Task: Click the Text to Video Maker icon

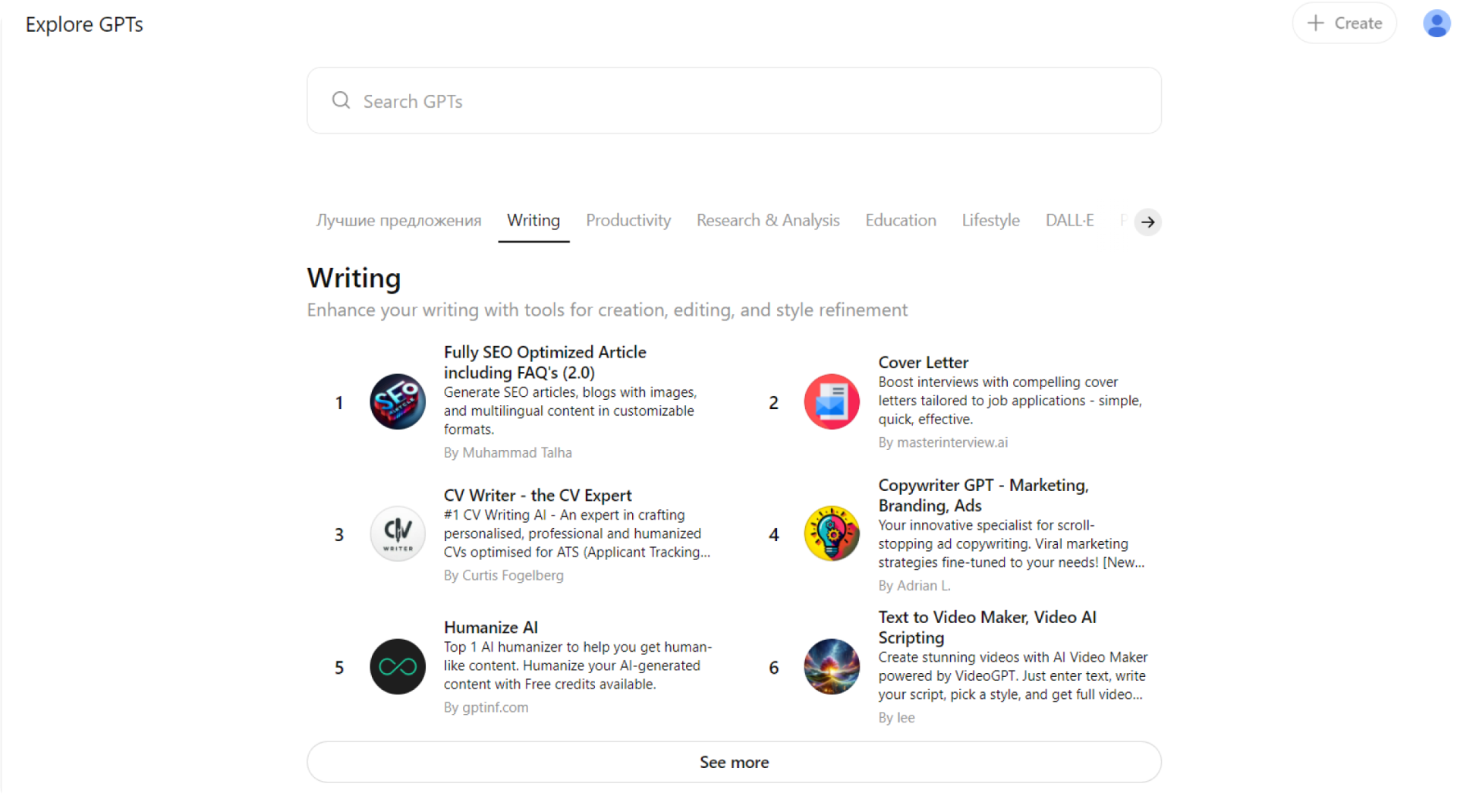Action: pos(832,666)
